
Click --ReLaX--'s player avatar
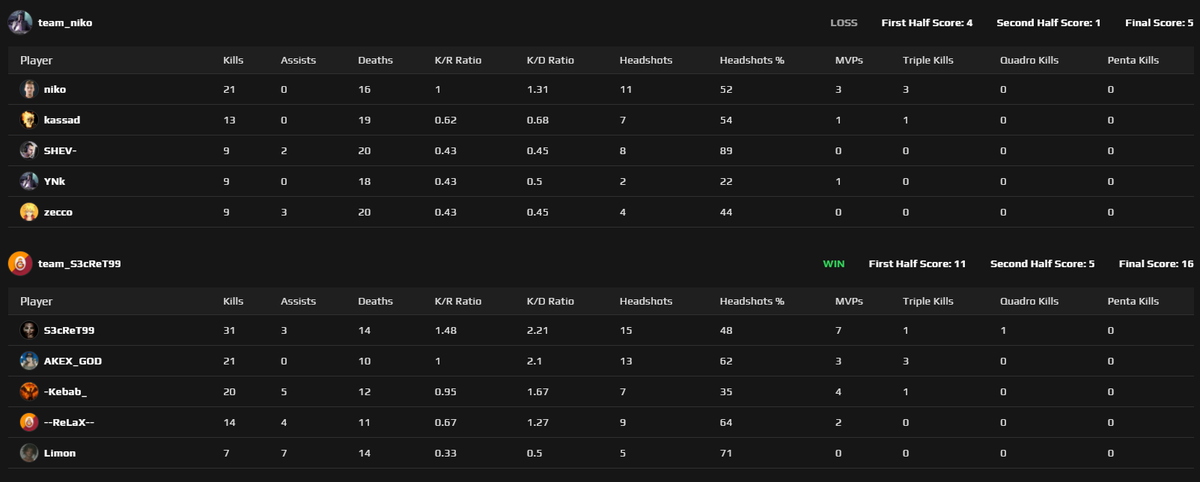[28, 422]
